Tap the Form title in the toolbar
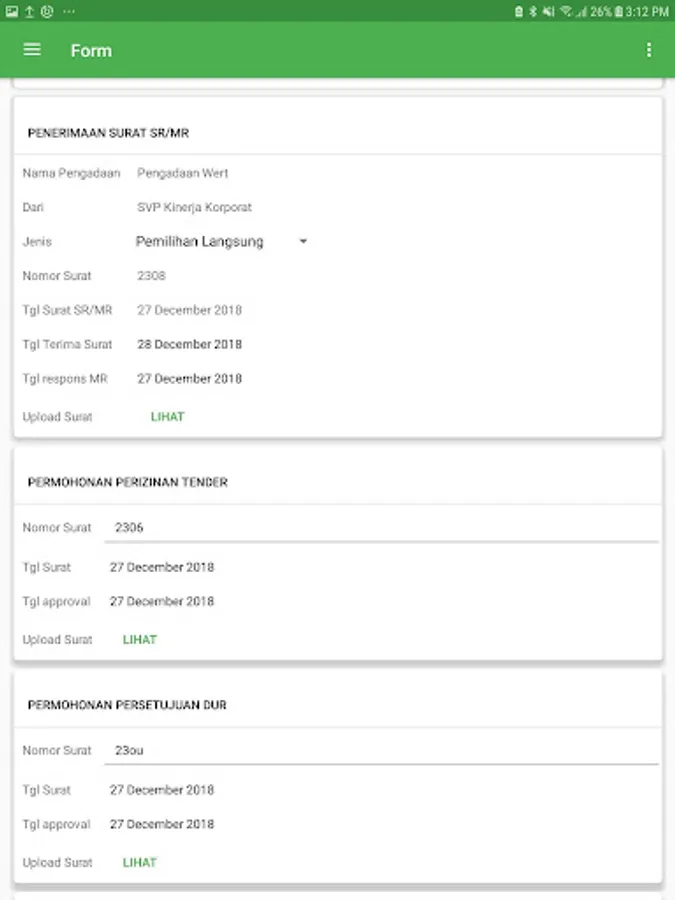The image size is (675, 900). [x=91, y=50]
